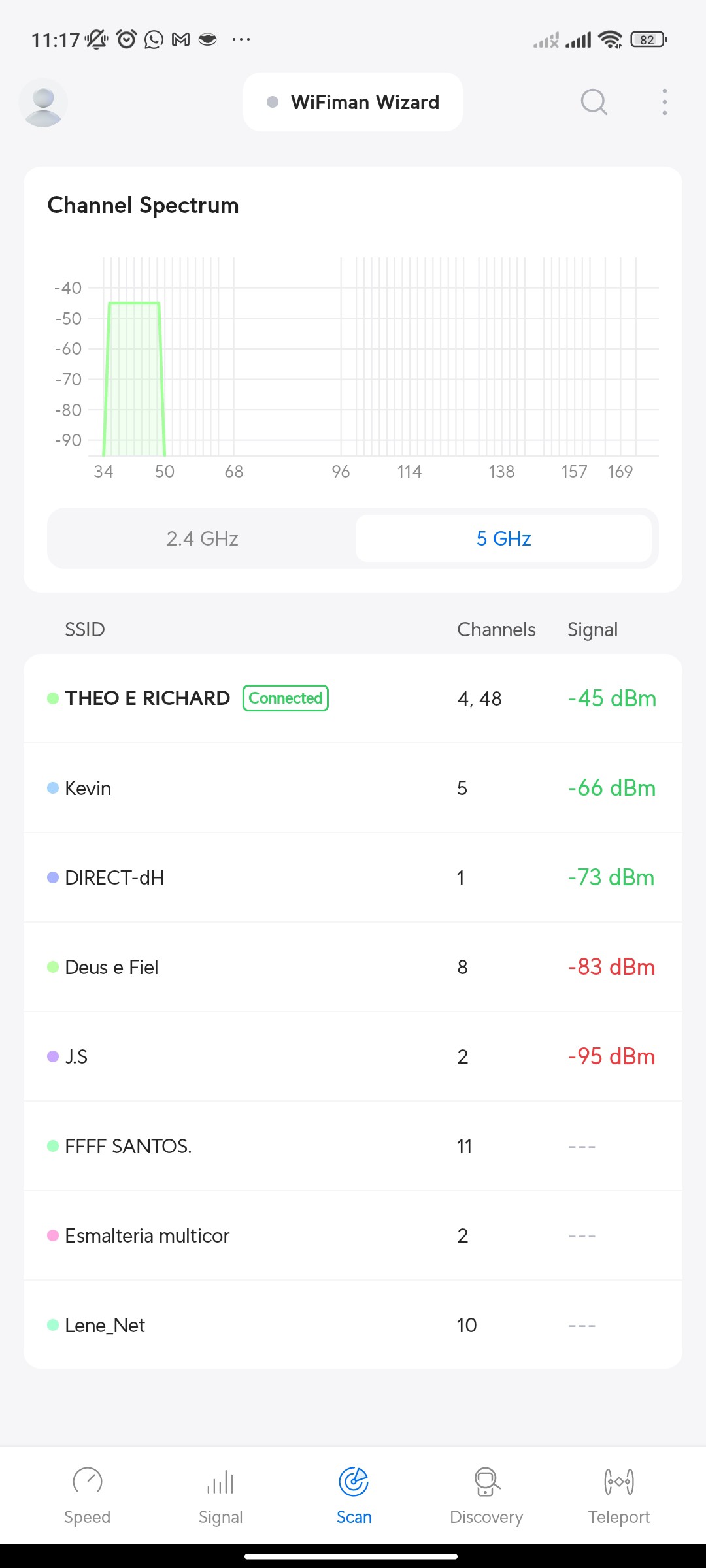
Task: Tap the pink dot next to Esmalteria multicor
Action: (53, 1235)
